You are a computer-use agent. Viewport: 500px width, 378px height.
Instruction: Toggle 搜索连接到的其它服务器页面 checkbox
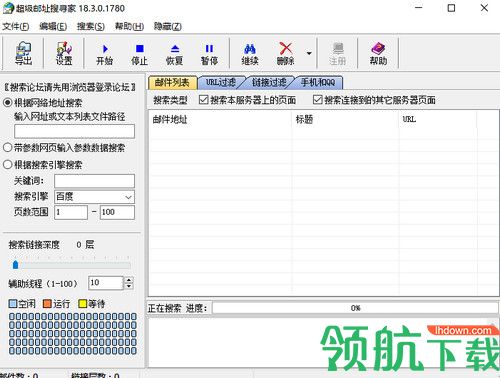tap(317, 100)
